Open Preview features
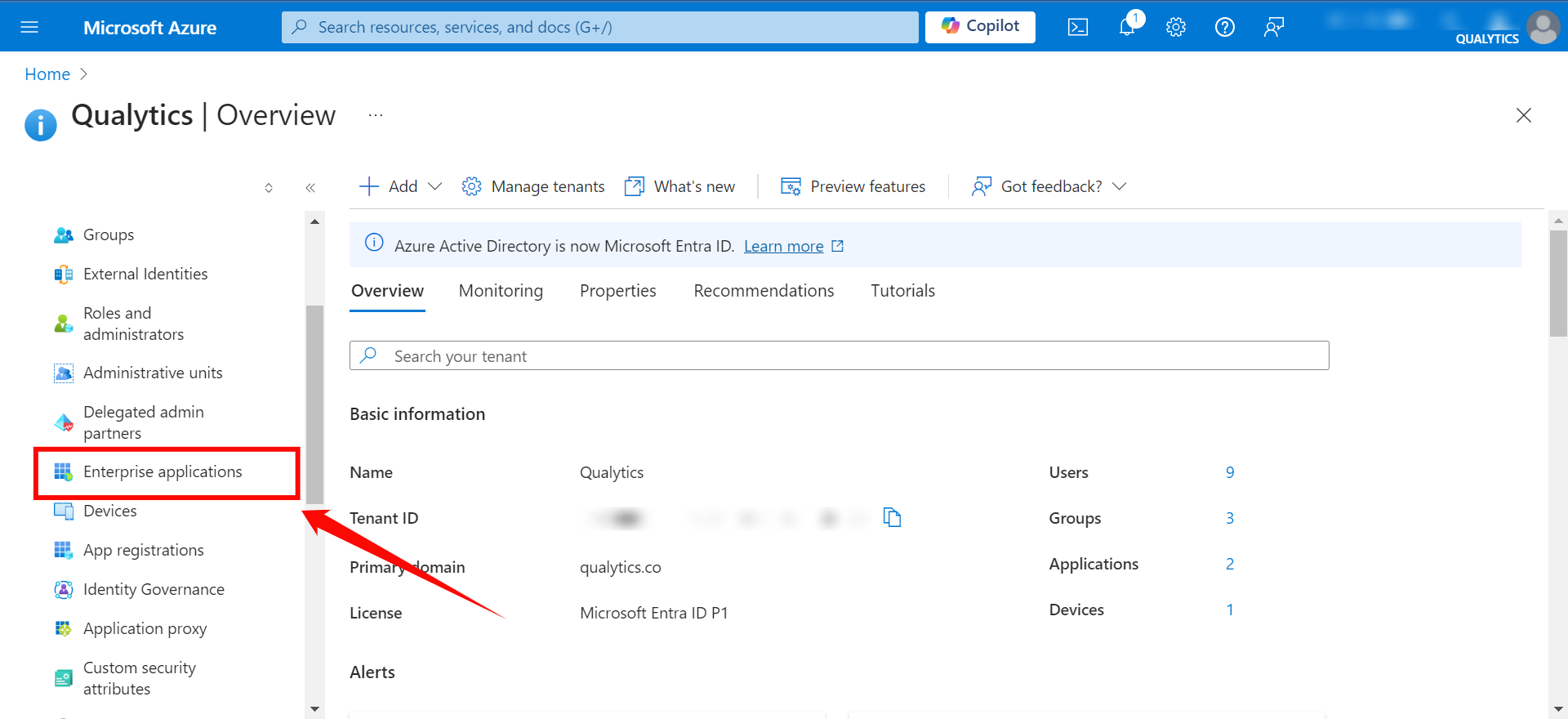This screenshot has width=1568, height=719. 853,186
